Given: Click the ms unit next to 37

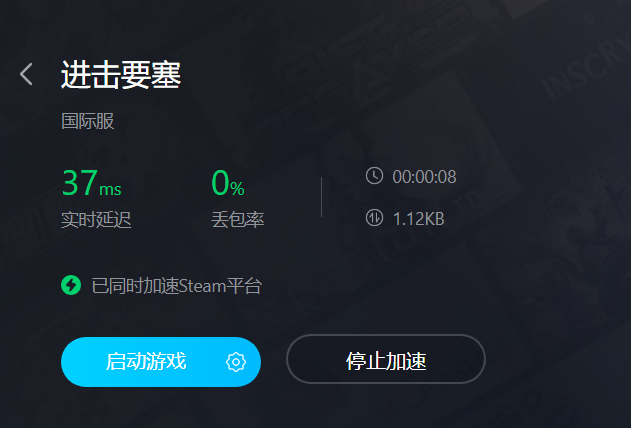Looking at the screenshot, I should [x=110, y=189].
